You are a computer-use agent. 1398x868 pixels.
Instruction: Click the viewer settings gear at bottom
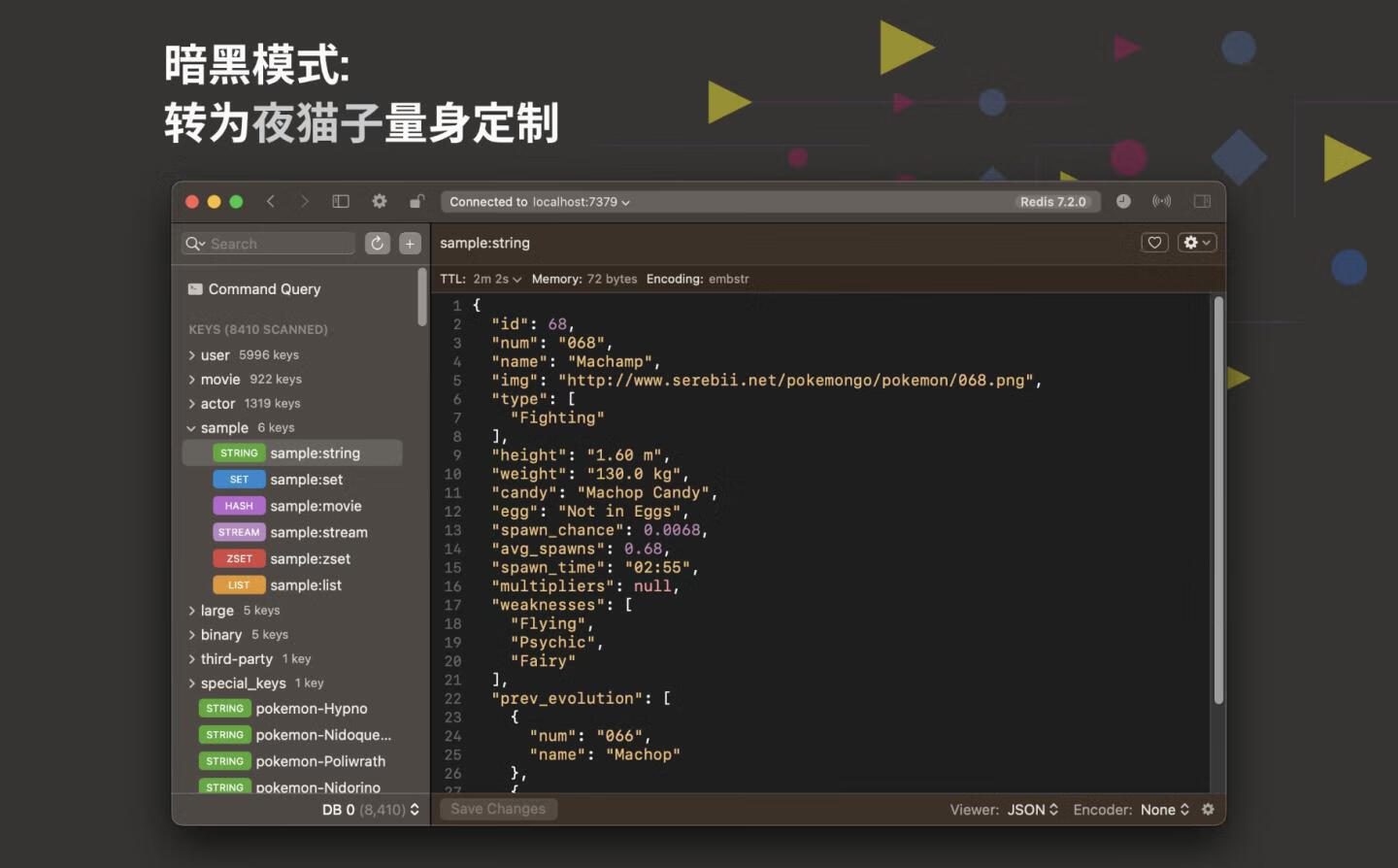coord(1208,809)
